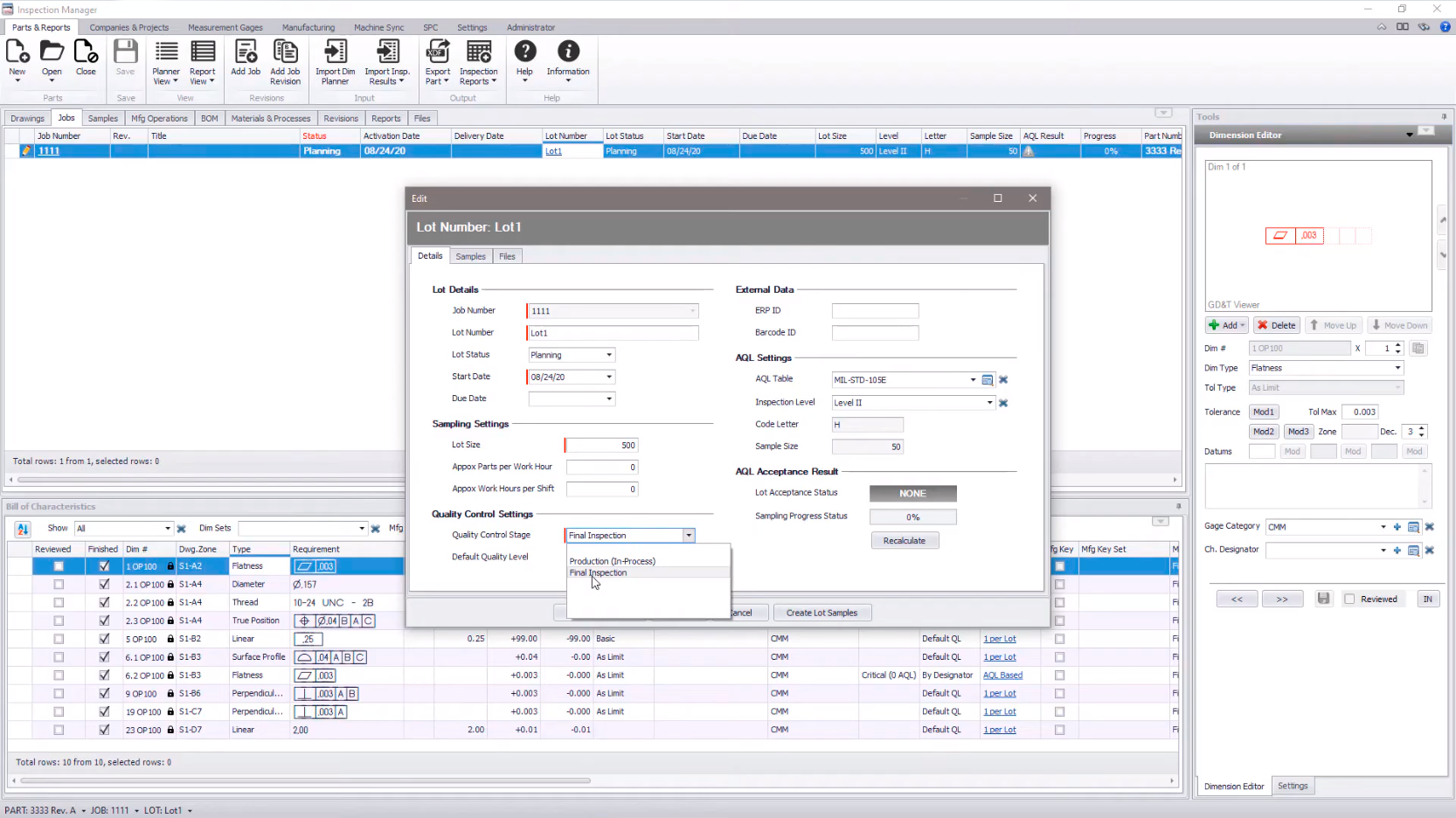This screenshot has height=818, width=1456.
Task: Open the AQL Table dropdown
Action: click(972, 379)
